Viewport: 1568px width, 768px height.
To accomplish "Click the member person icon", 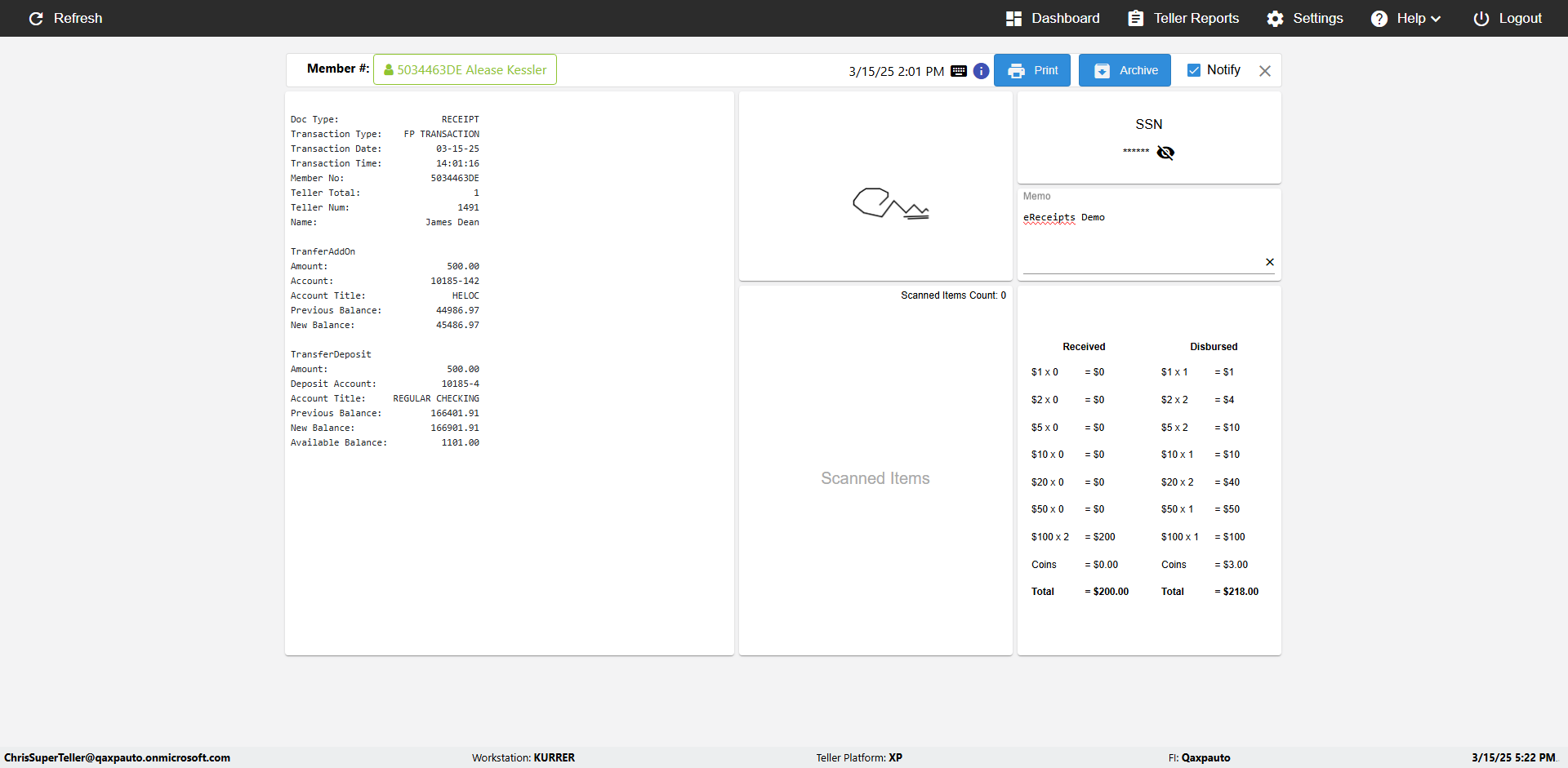I will [389, 70].
